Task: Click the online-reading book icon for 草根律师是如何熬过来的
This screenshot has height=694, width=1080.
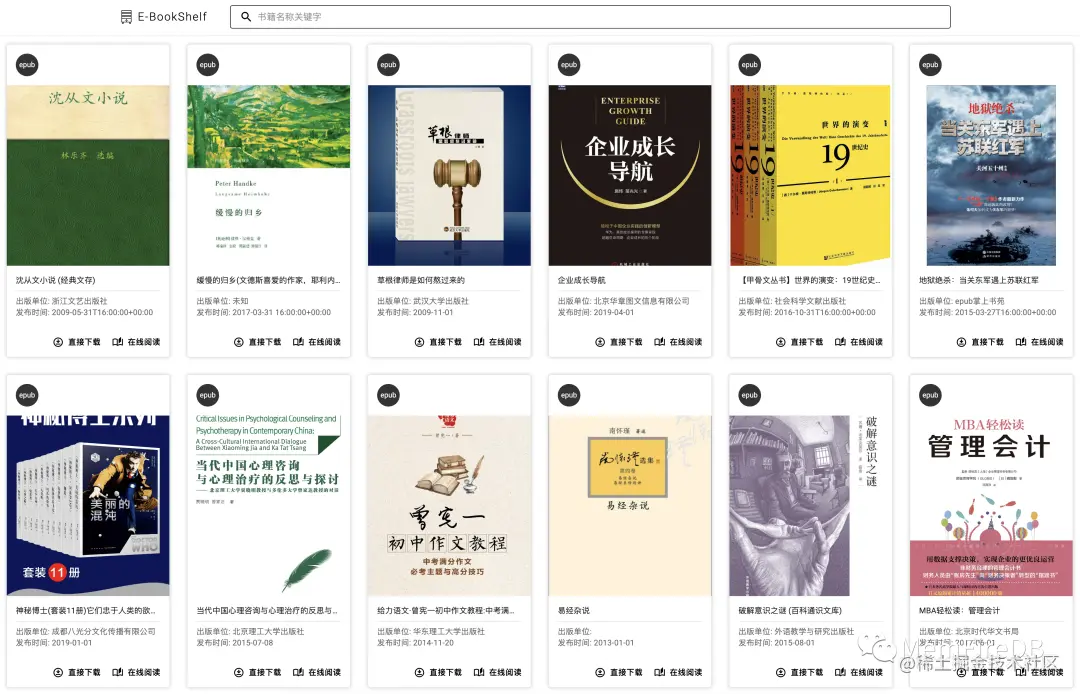Action: pos(479,342)
